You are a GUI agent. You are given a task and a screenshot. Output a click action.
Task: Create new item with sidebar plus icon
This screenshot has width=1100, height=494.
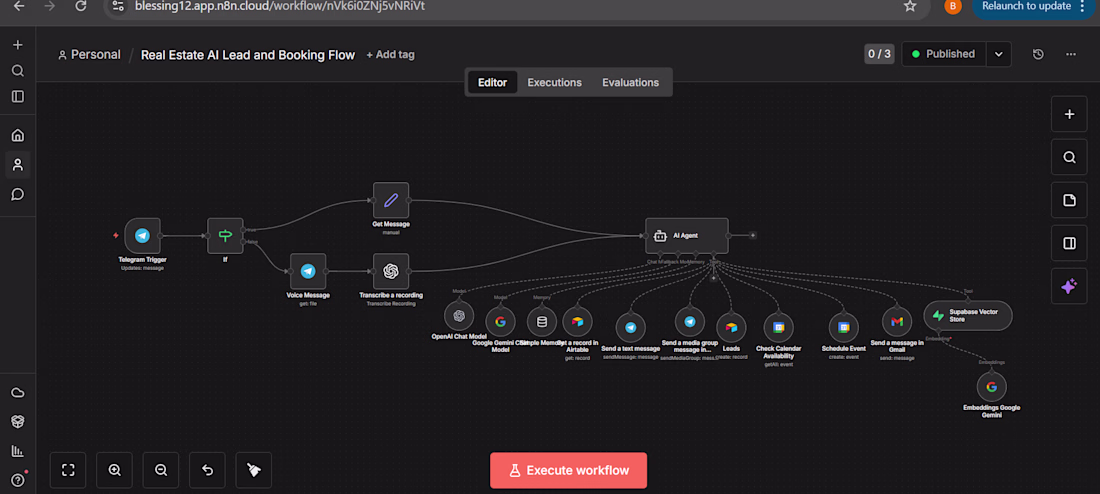(18, 45)
